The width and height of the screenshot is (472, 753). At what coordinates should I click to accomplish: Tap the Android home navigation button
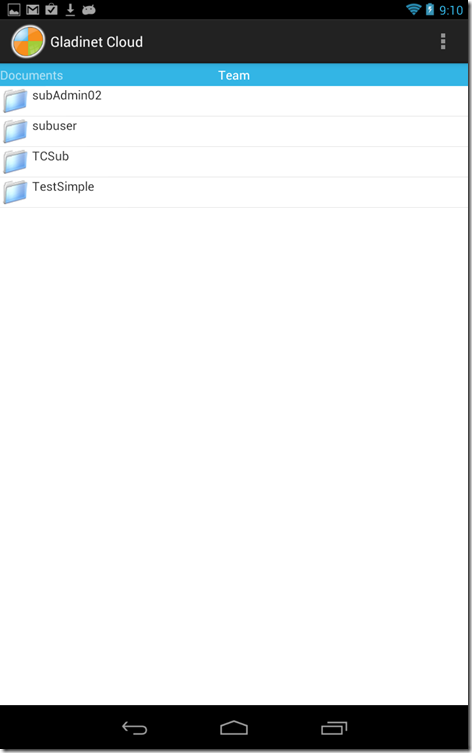coord(234,728)
